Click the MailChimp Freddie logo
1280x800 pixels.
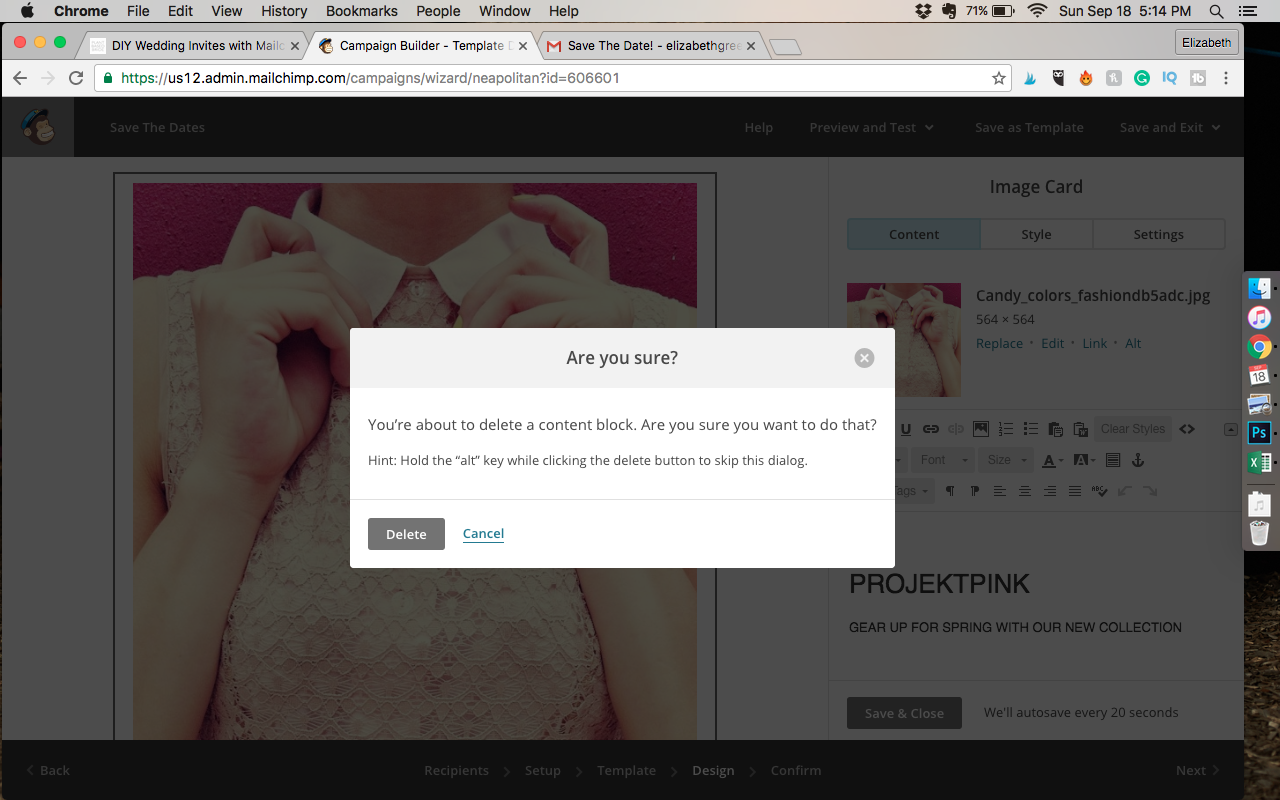(x=38, y=127)
